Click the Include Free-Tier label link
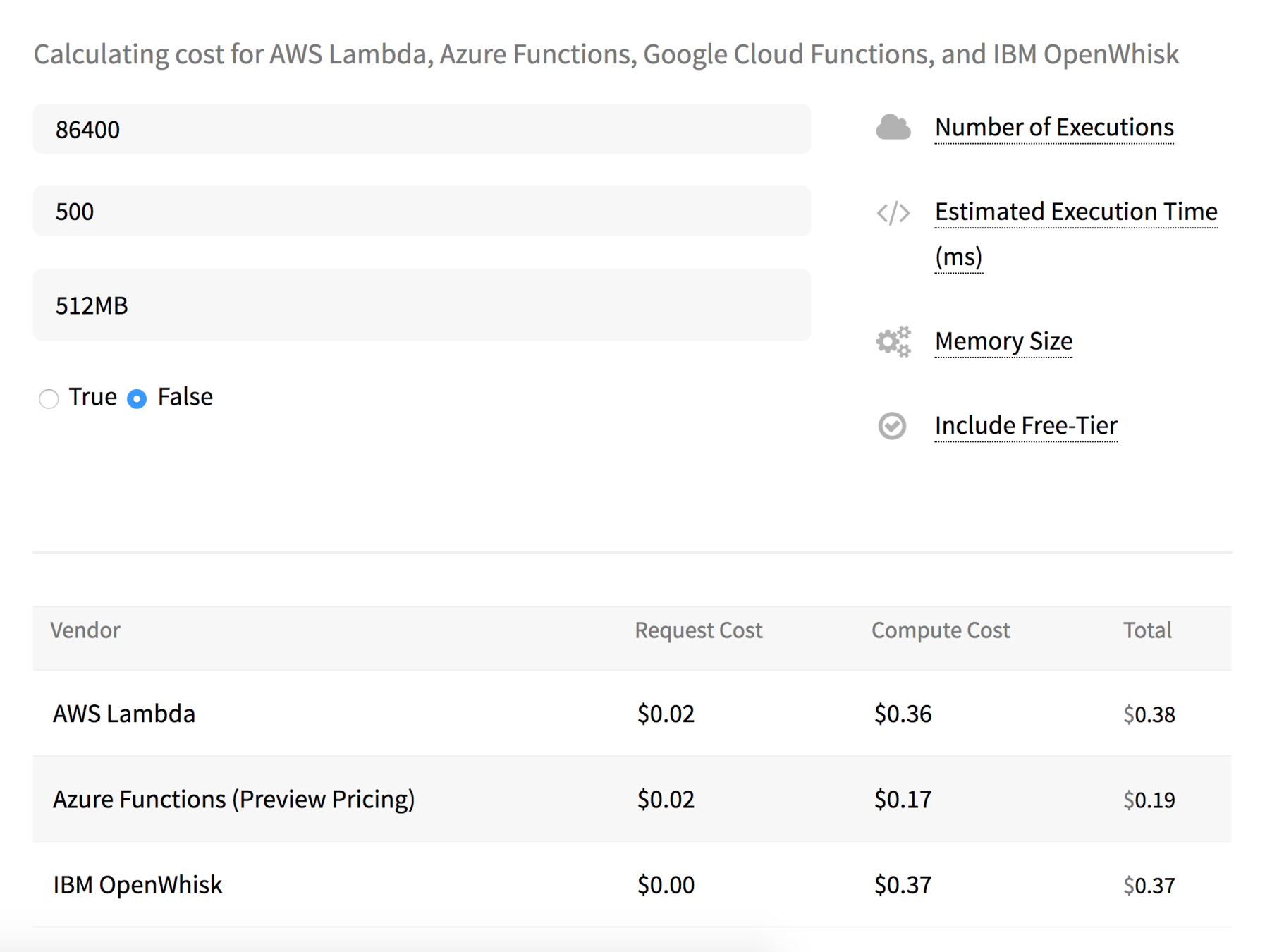 1025,426
